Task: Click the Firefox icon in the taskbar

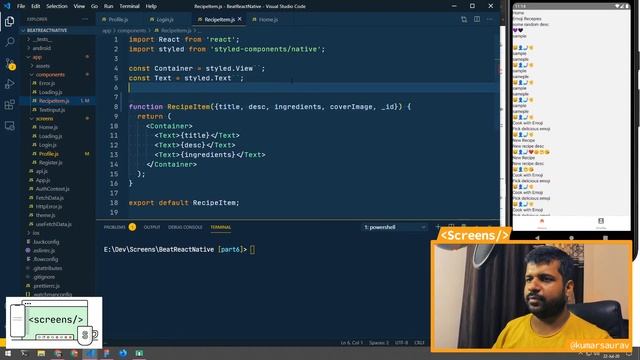Action: 123,353
